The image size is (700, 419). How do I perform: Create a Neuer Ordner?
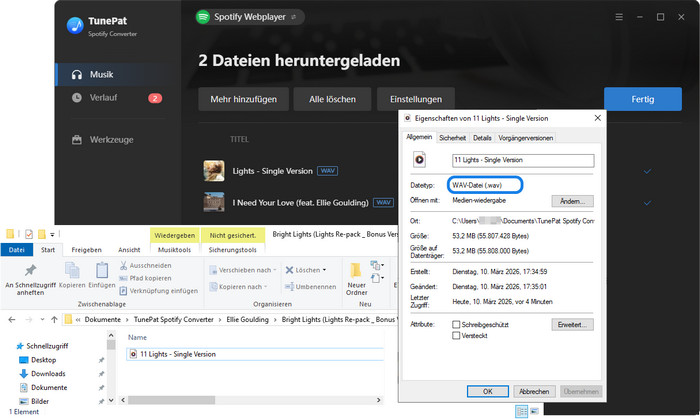[x=356, y=279]
